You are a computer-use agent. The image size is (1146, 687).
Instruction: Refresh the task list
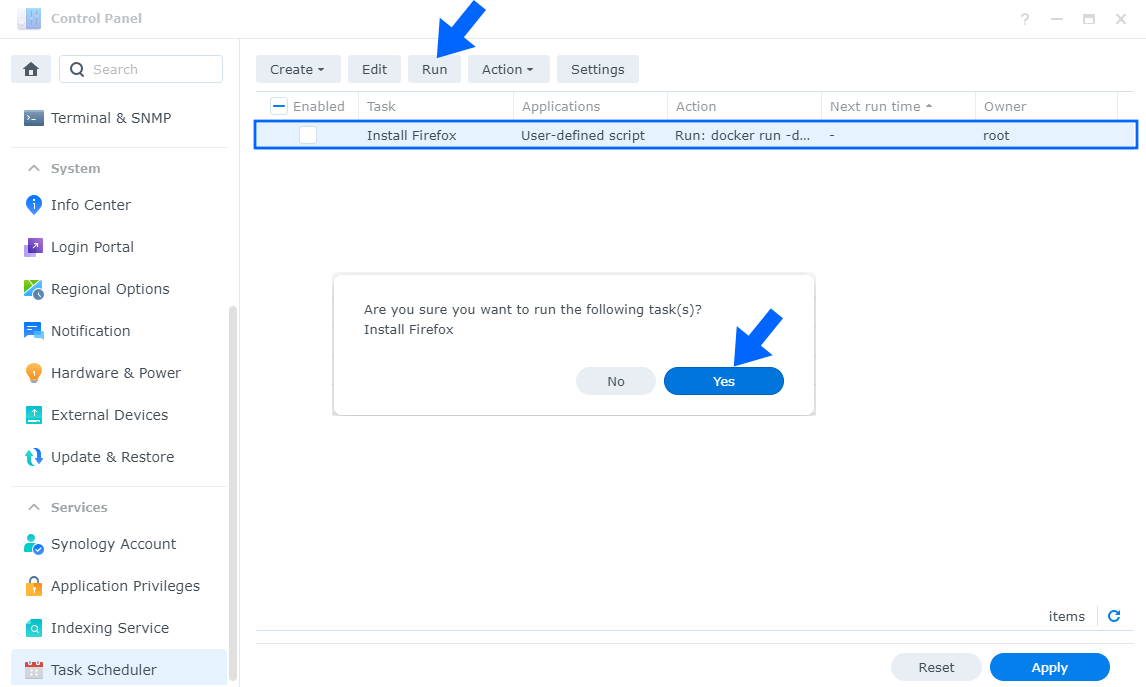tap(1114, 616)
